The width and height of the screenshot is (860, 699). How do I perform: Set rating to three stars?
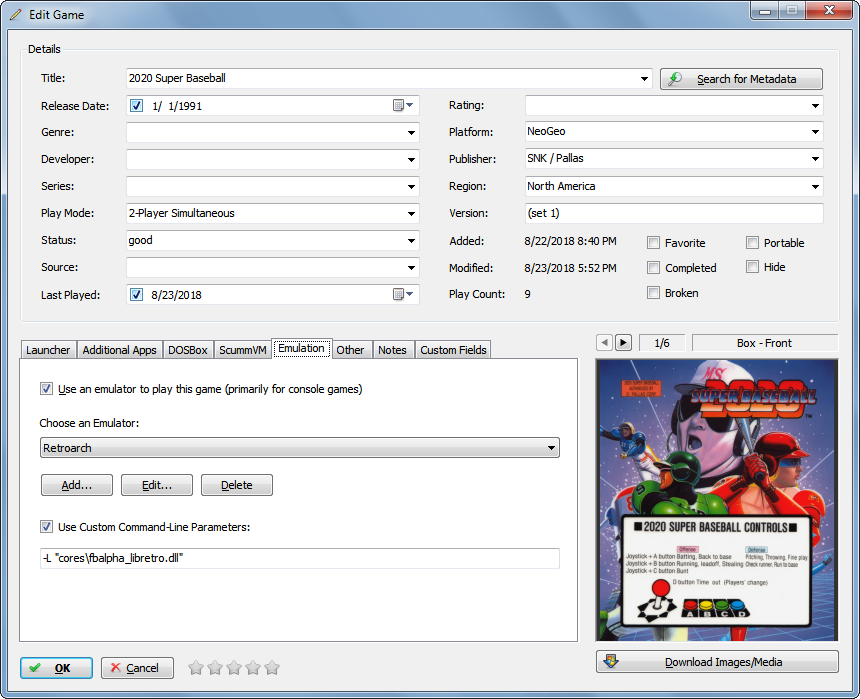[x=234, y=668]
